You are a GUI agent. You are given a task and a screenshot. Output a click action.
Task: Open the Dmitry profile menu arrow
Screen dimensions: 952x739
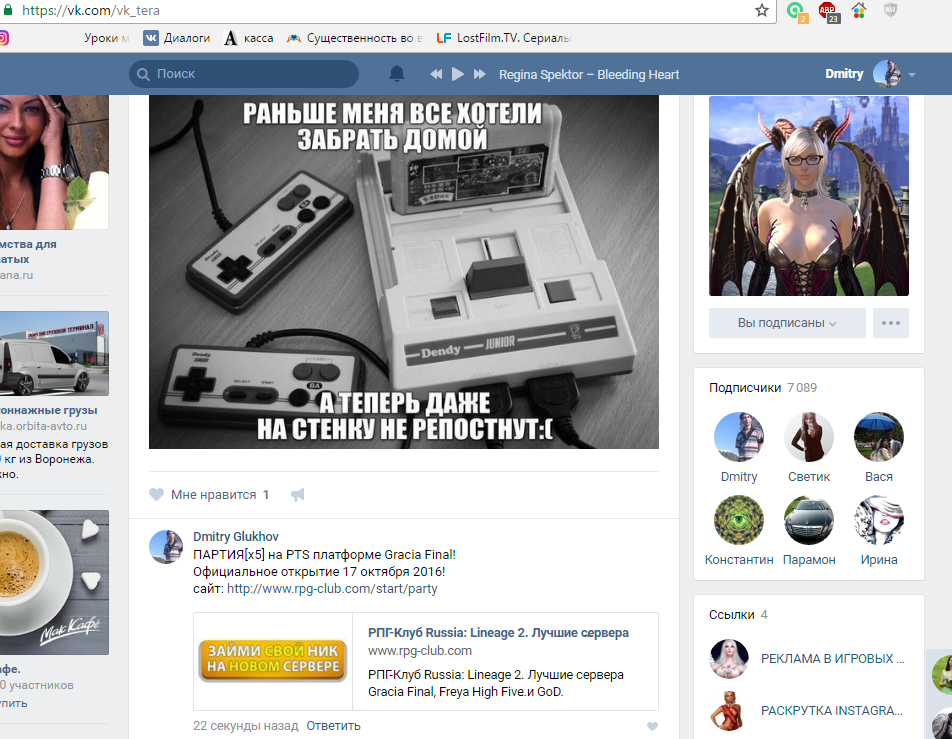tap(911, 75)
